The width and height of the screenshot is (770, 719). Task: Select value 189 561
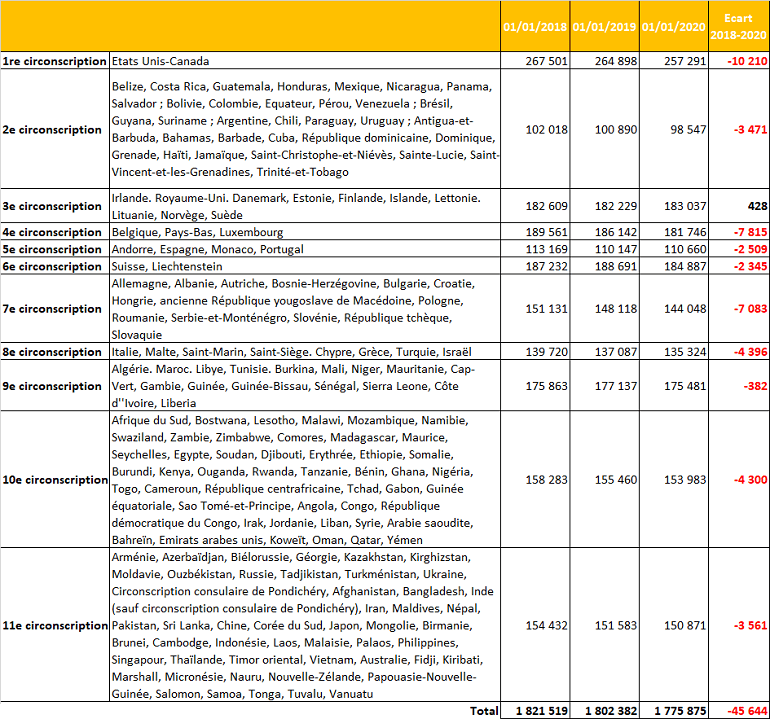tap(547, 232)
